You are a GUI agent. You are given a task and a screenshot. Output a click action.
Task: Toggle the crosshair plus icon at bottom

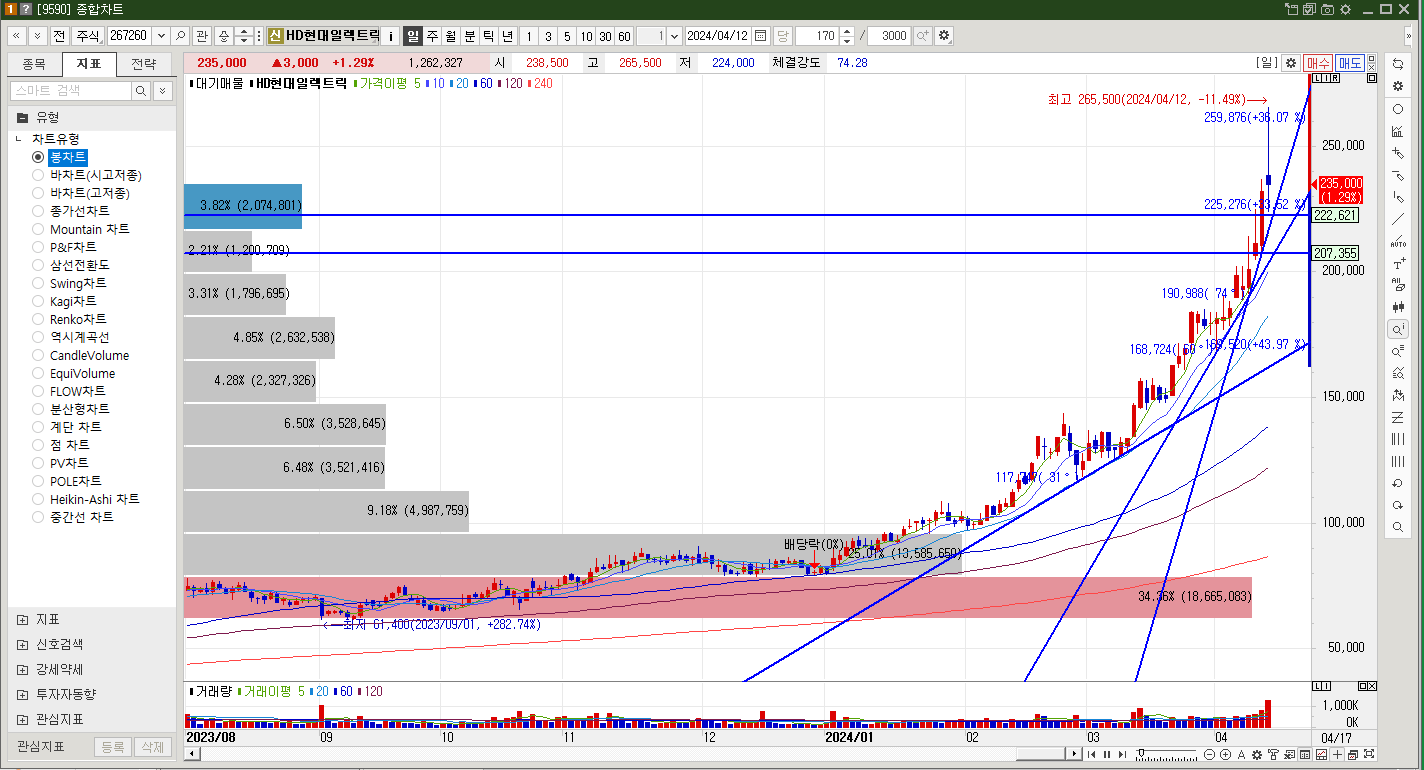point(1337,754)
